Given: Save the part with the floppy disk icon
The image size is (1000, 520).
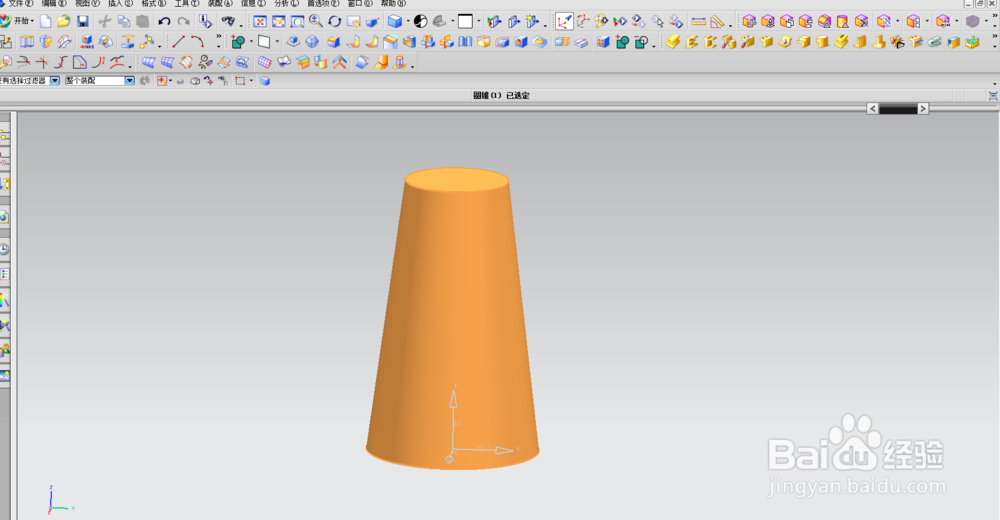Looking at the screenshot, I should (x=82, y=22).
